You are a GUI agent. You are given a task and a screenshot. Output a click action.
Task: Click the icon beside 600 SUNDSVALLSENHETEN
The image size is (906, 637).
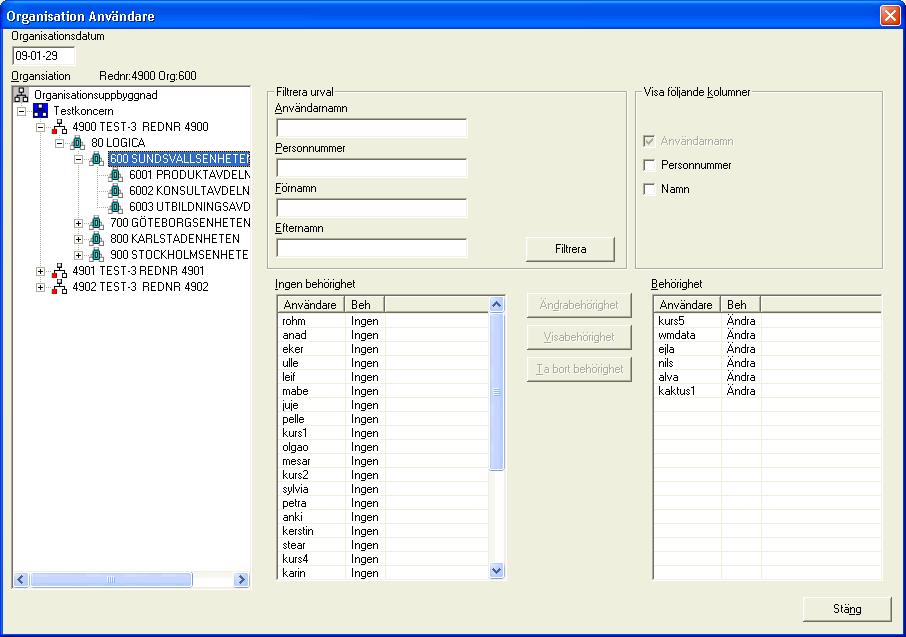click(97, 158)
